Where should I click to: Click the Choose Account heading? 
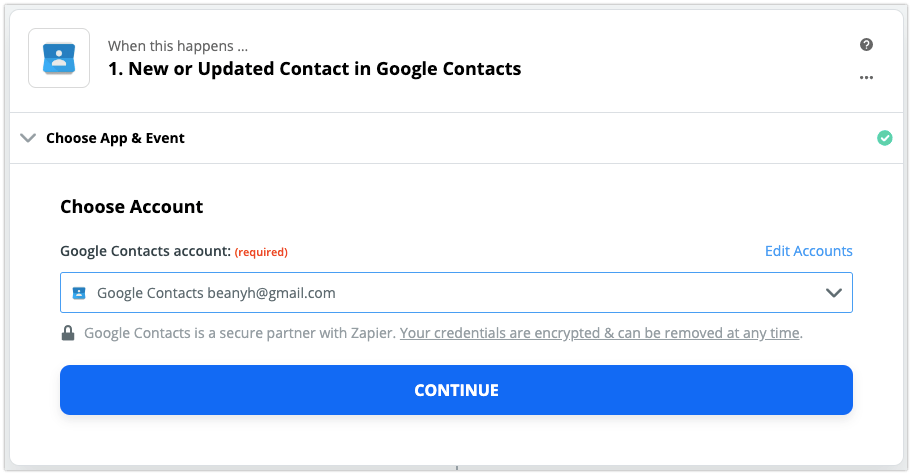tap(131, 207)
